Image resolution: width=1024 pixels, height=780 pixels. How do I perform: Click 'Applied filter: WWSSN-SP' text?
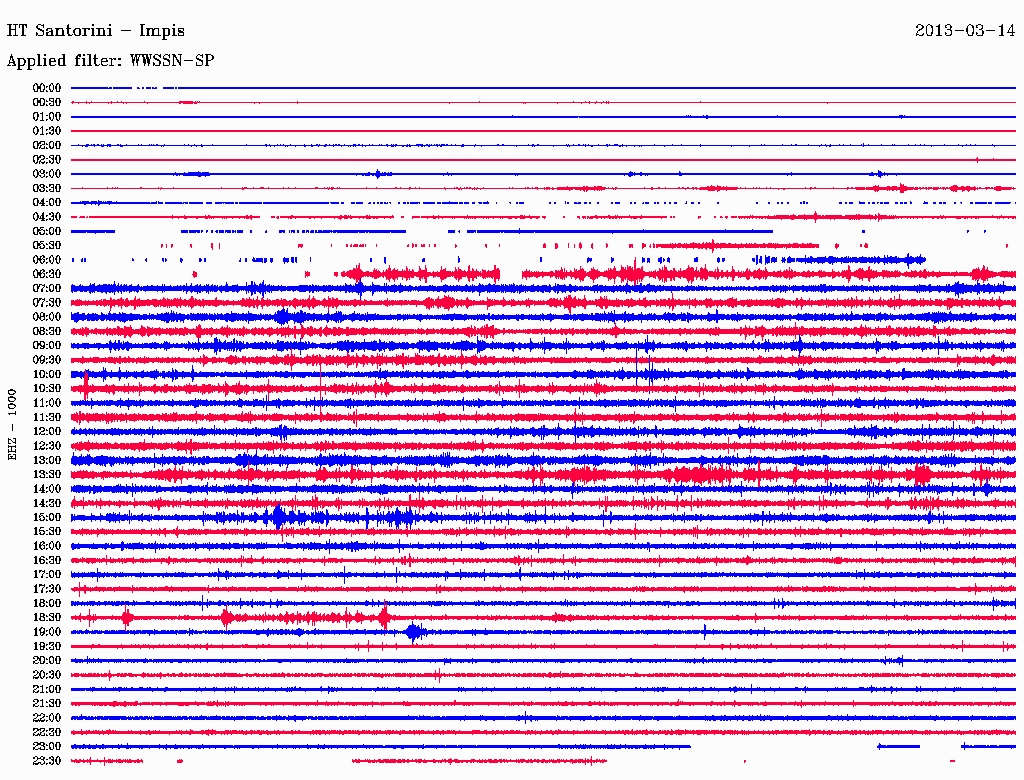(110, 61)
